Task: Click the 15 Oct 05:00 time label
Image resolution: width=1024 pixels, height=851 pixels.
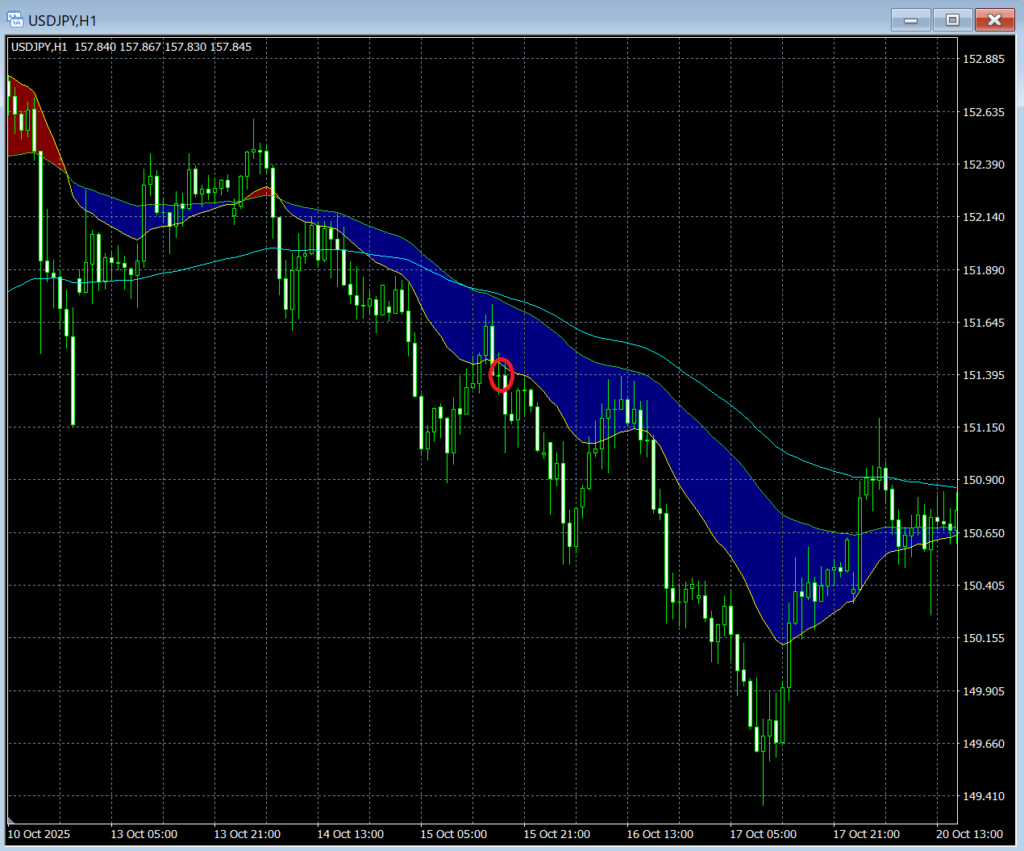Action: tap(453, 833)
